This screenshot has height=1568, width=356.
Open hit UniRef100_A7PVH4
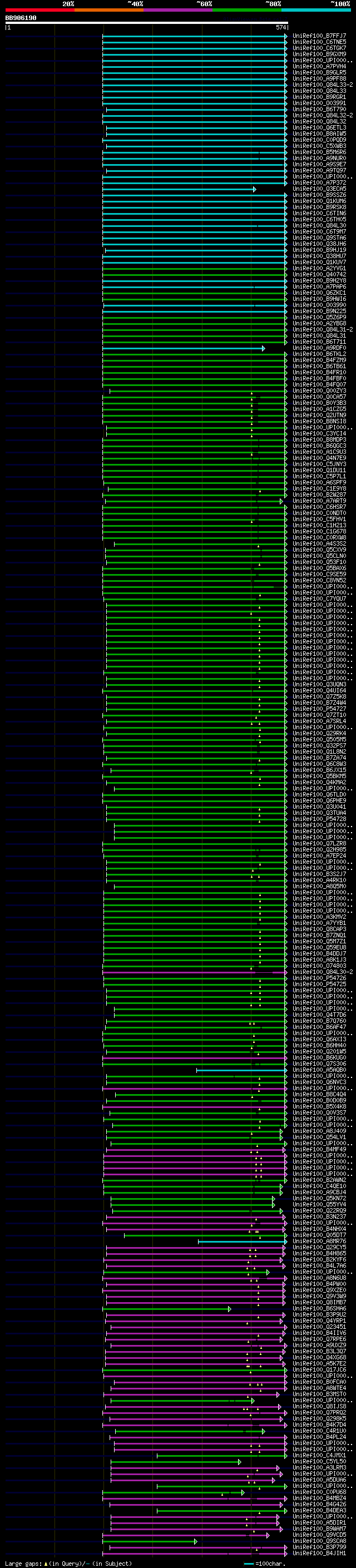click(x=319, y=66)
